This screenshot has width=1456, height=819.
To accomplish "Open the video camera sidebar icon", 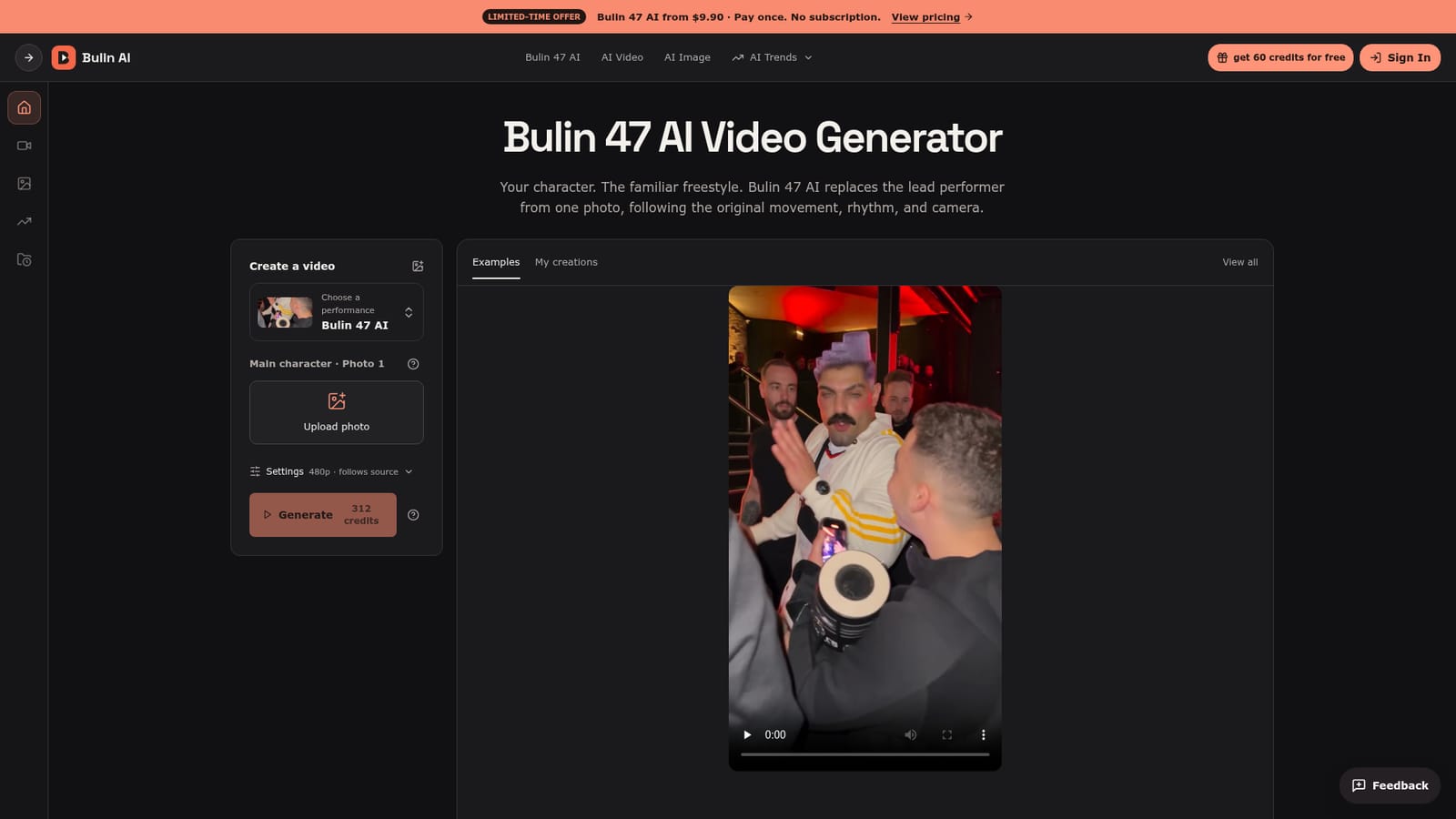I will tap(25, 146).
